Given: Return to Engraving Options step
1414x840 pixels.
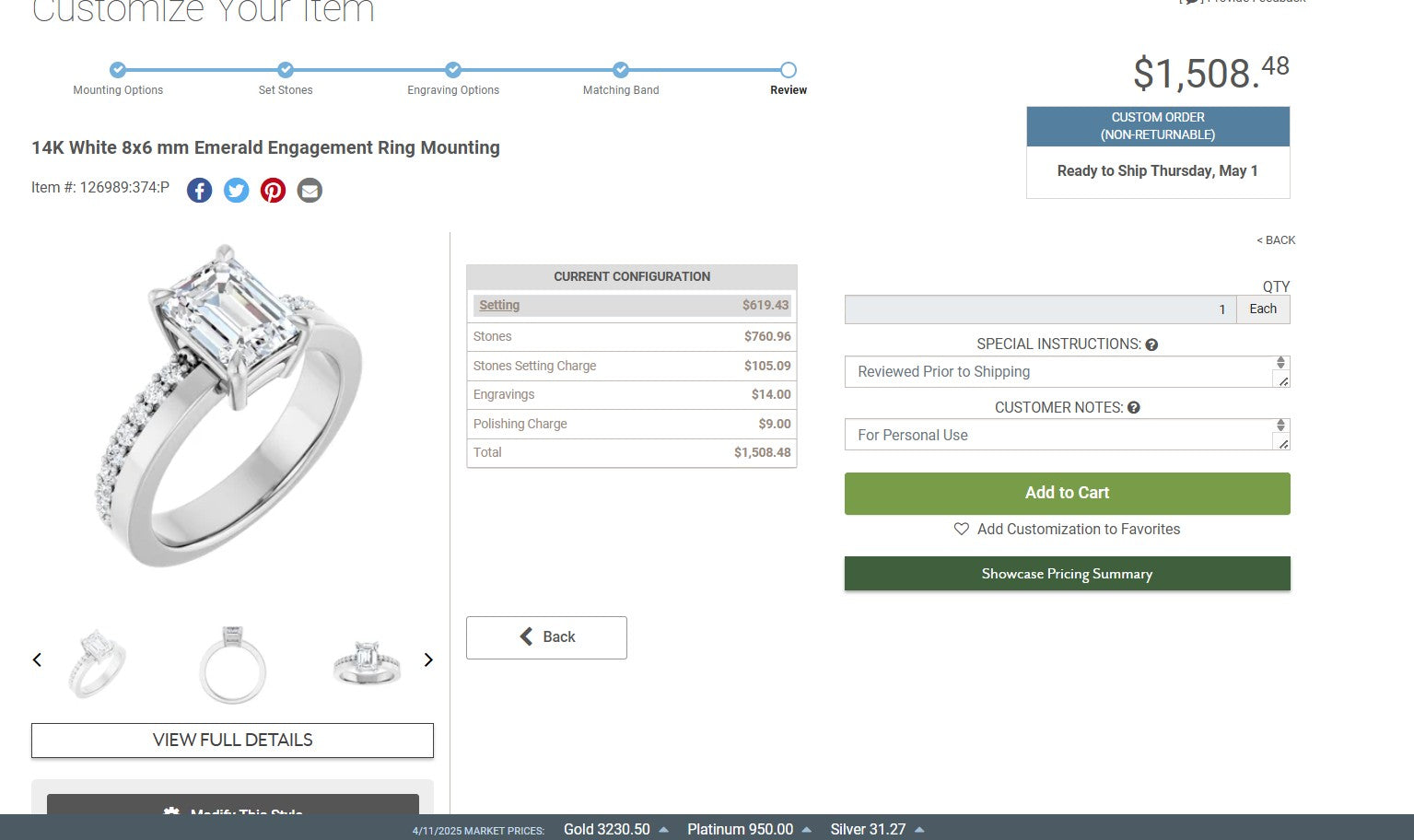Looking at the screenshot, I should coord(453,70).
